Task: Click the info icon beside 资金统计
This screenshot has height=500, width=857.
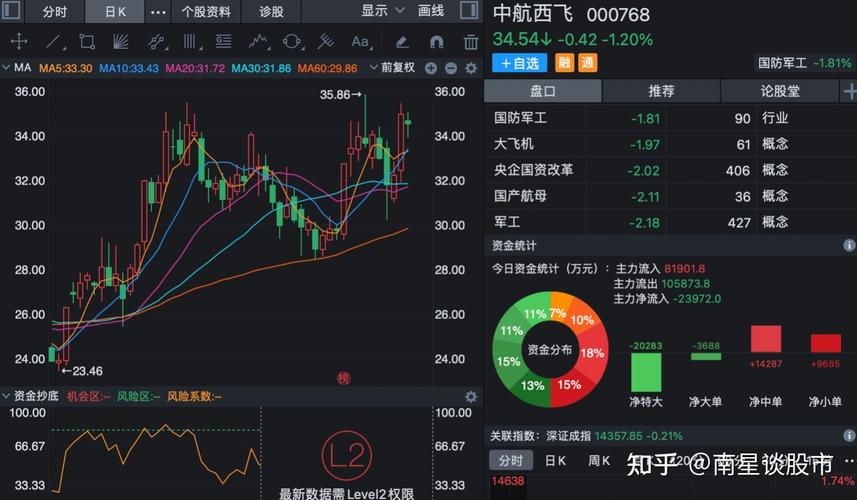Action: [x=849, y=245]
